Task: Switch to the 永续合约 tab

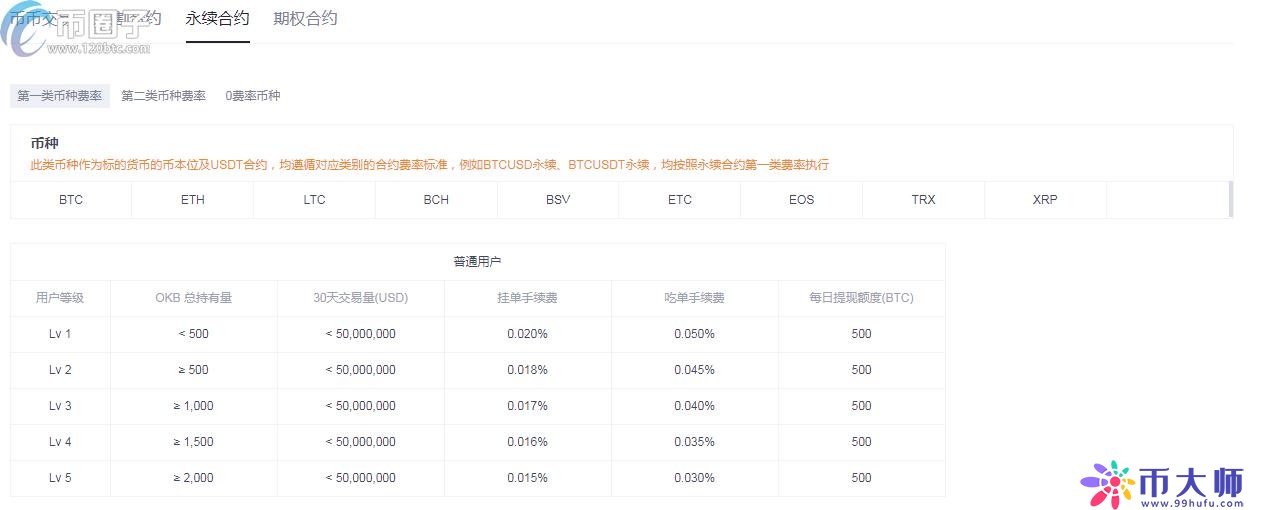Action: 218,19
